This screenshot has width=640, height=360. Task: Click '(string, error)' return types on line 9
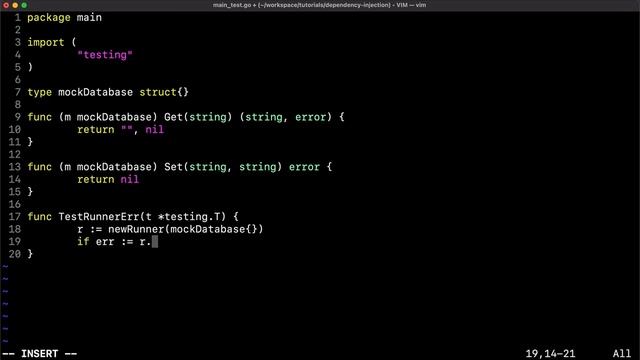click(285, 117)
